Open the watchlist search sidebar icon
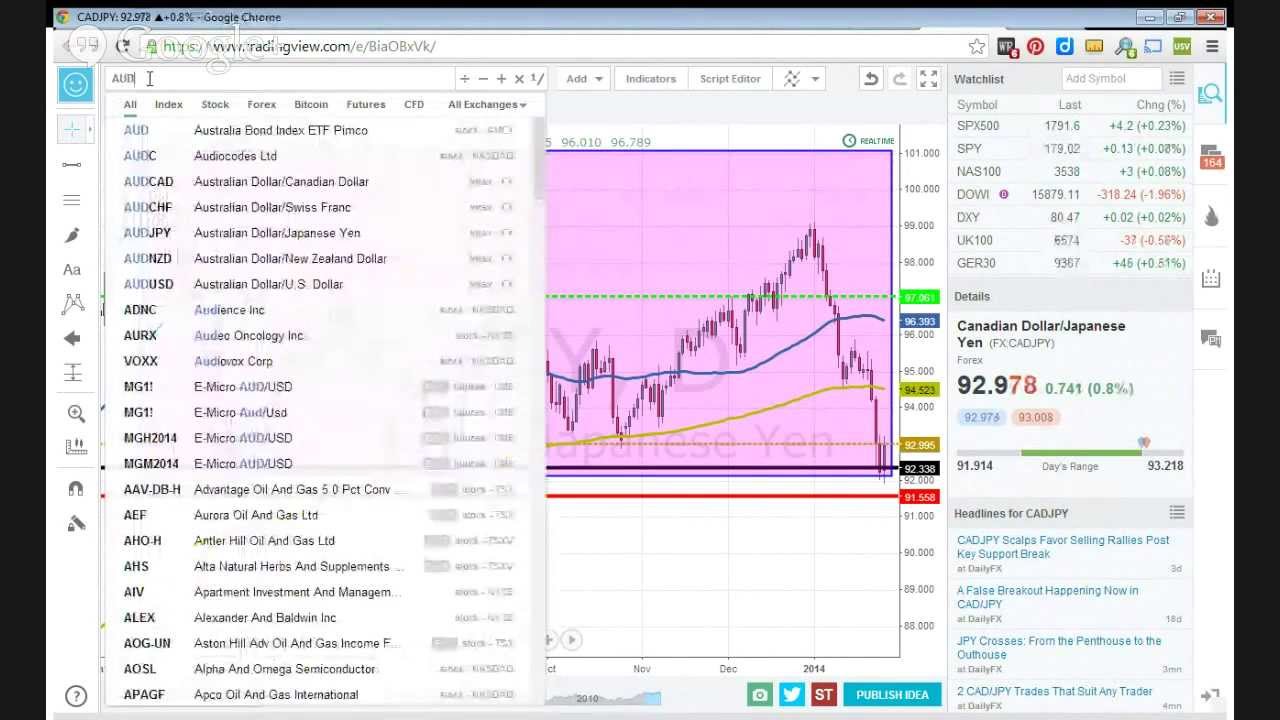This screenshot has height=720, width=1280. click(1211, 94)
